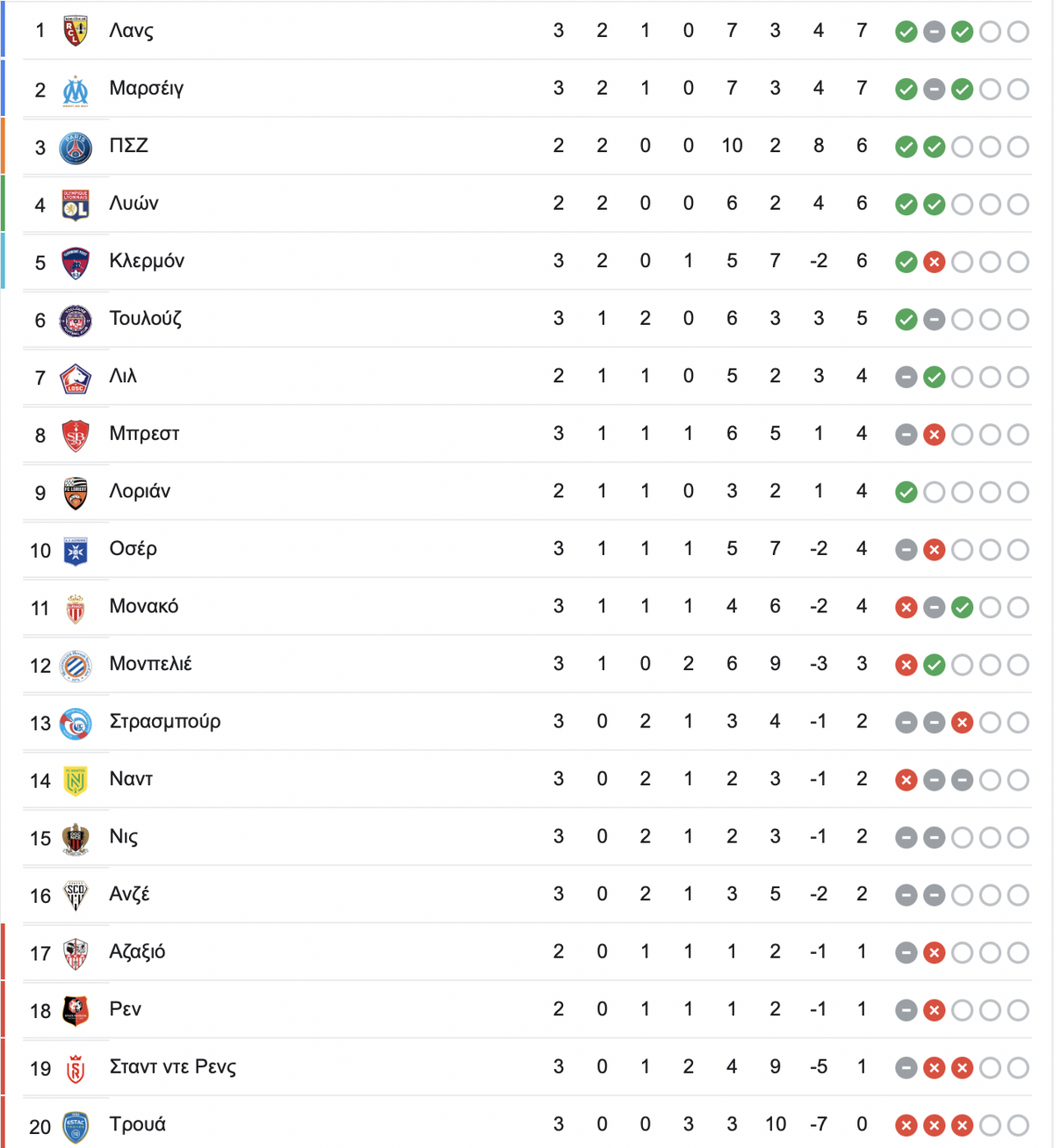This screenshot has height=1148, width=1054.
Task: Select the PSG club badge
Action: coord(76,148)
